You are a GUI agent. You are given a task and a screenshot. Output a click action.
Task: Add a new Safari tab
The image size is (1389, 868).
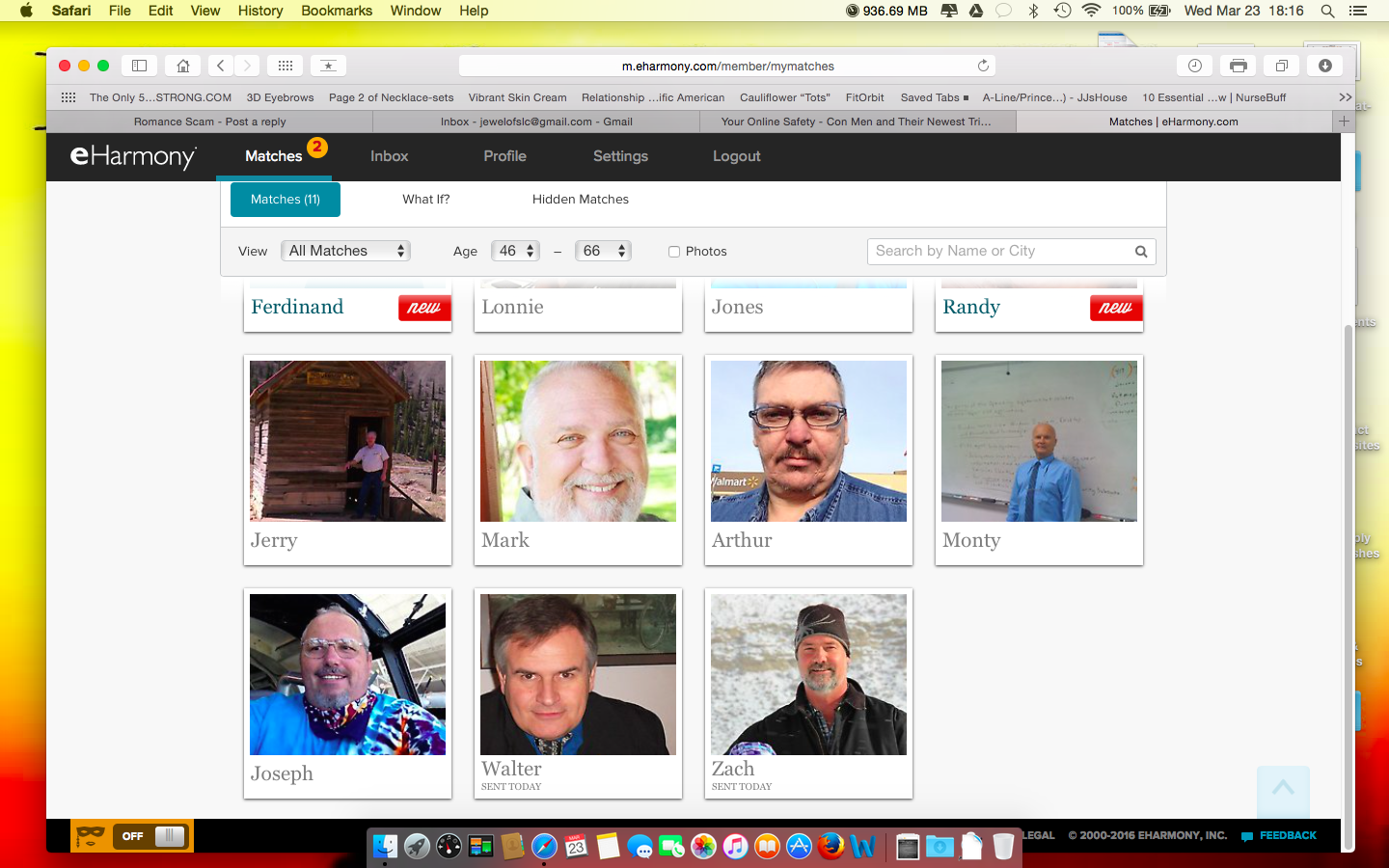(x=1344, y=122)
